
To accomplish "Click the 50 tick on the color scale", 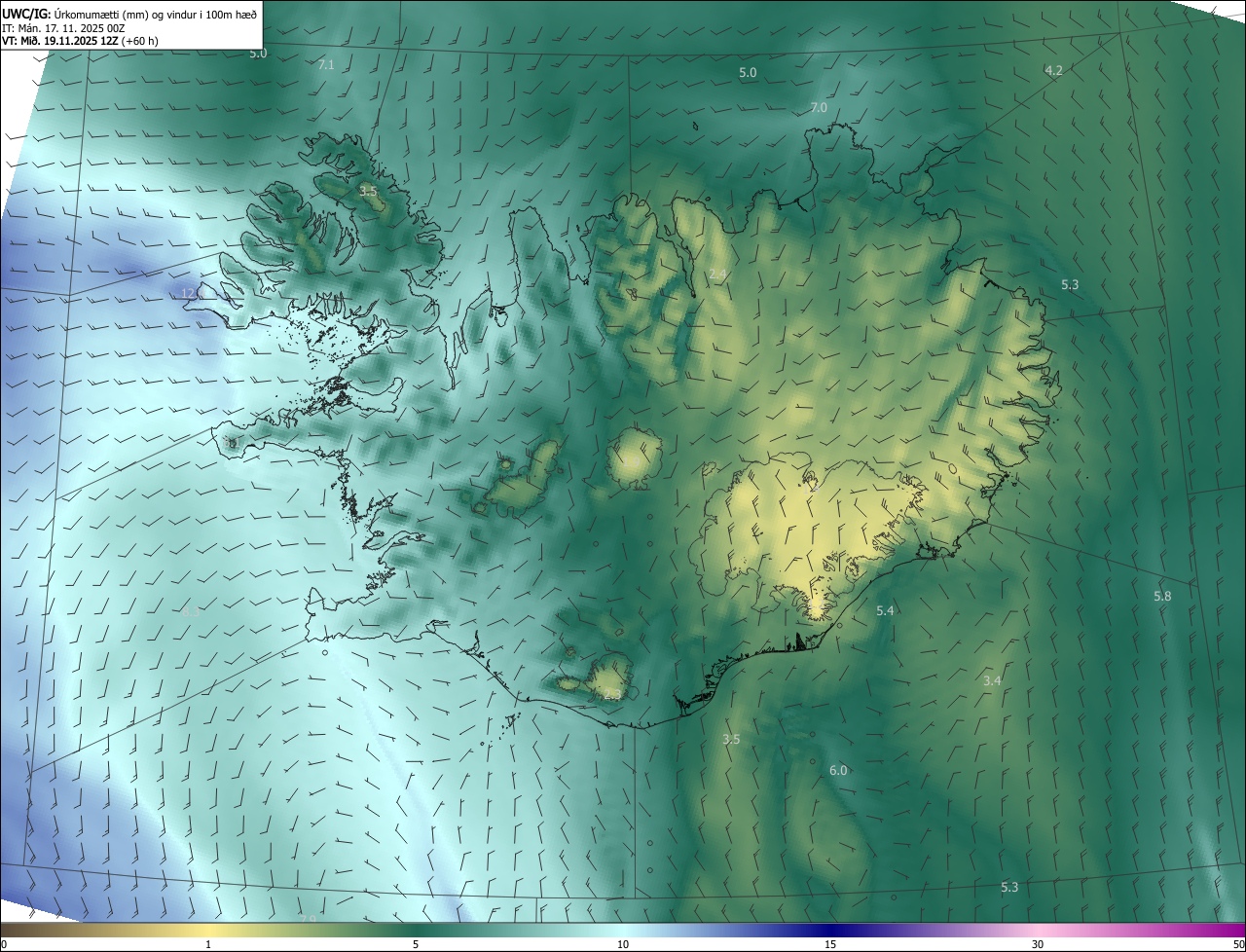I will pos(1238,945).
